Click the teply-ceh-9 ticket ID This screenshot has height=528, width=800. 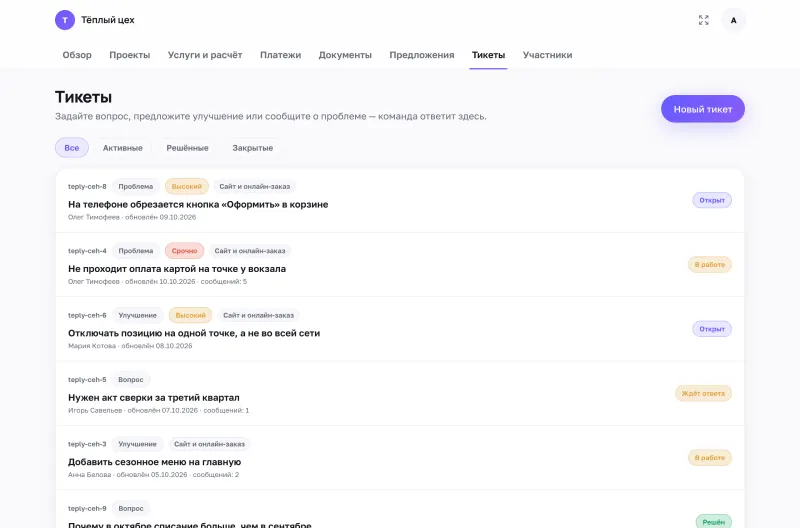87,508
